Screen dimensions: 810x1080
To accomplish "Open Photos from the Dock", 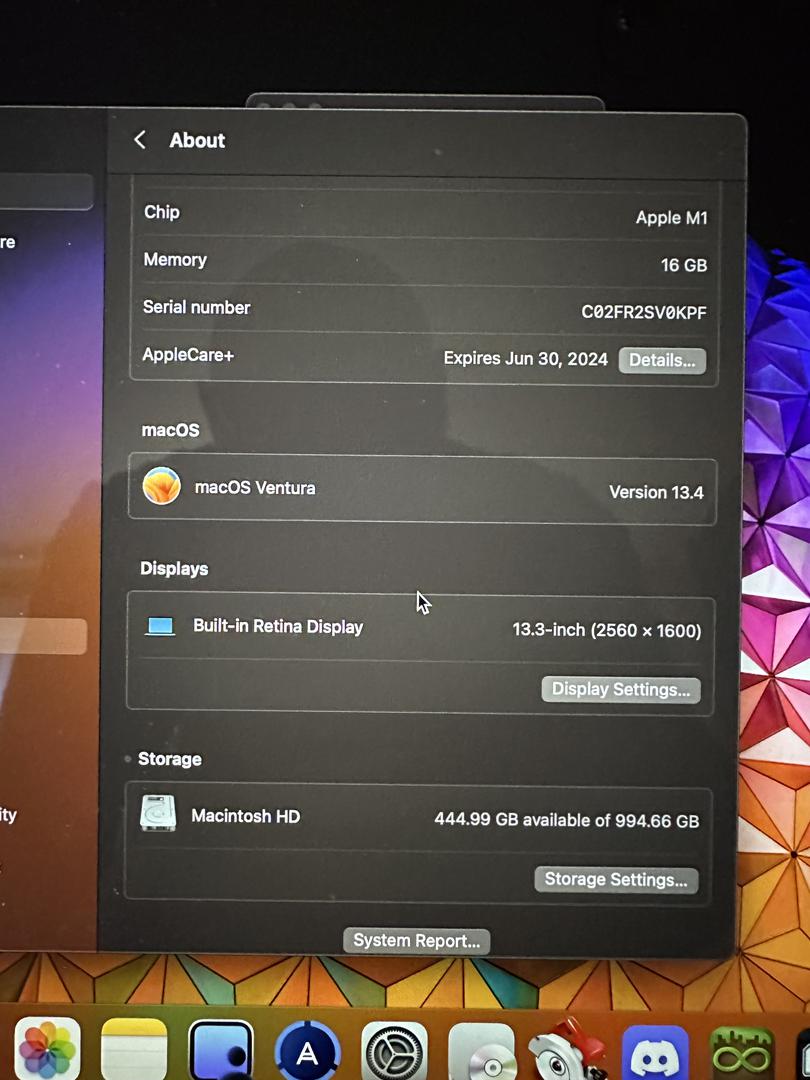I will [48, 1050].
